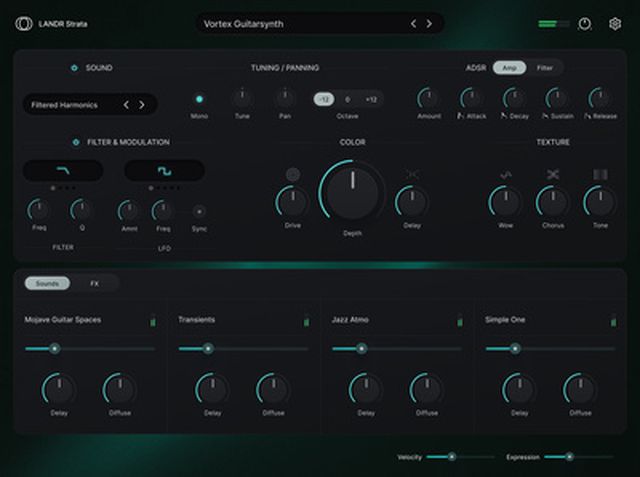Click the Jazz Atmo layer name
Screen dimensions: 640x477
coord(350,319)
